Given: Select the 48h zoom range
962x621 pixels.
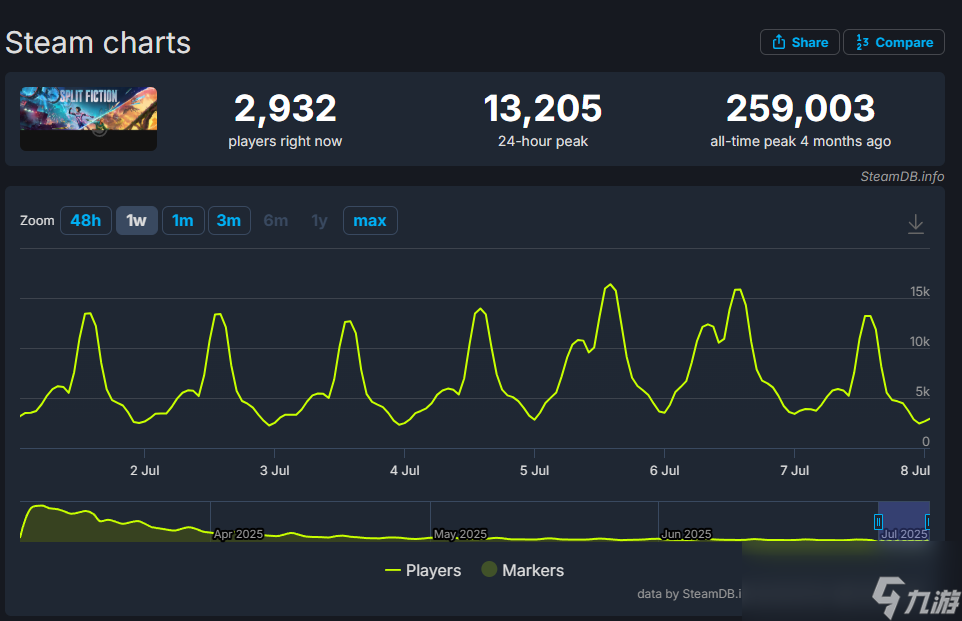Looking at the screenshot, I should tap(86, 220).
